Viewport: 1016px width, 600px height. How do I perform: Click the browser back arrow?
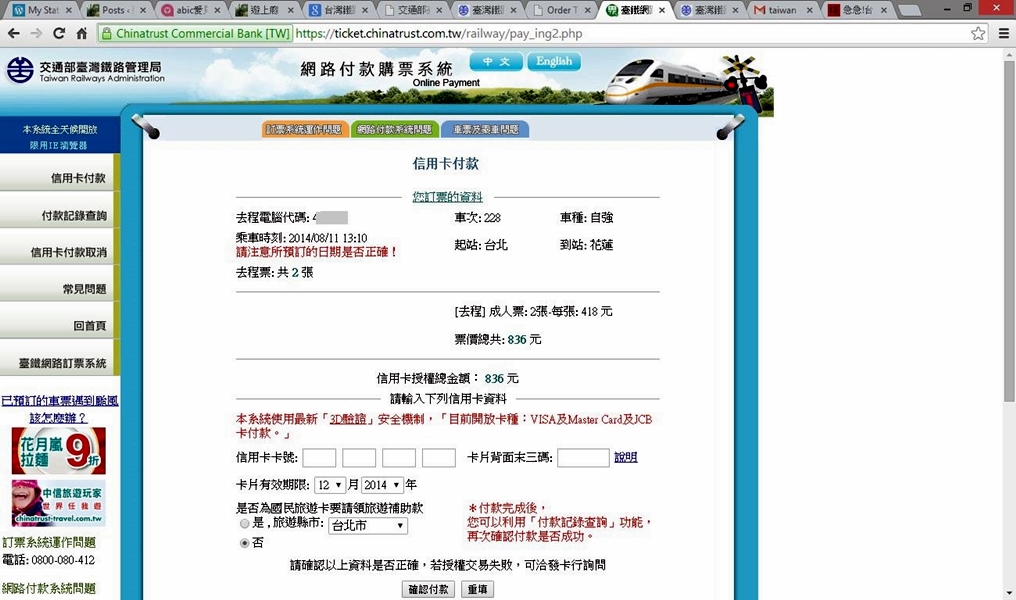(x=13, y=33)
